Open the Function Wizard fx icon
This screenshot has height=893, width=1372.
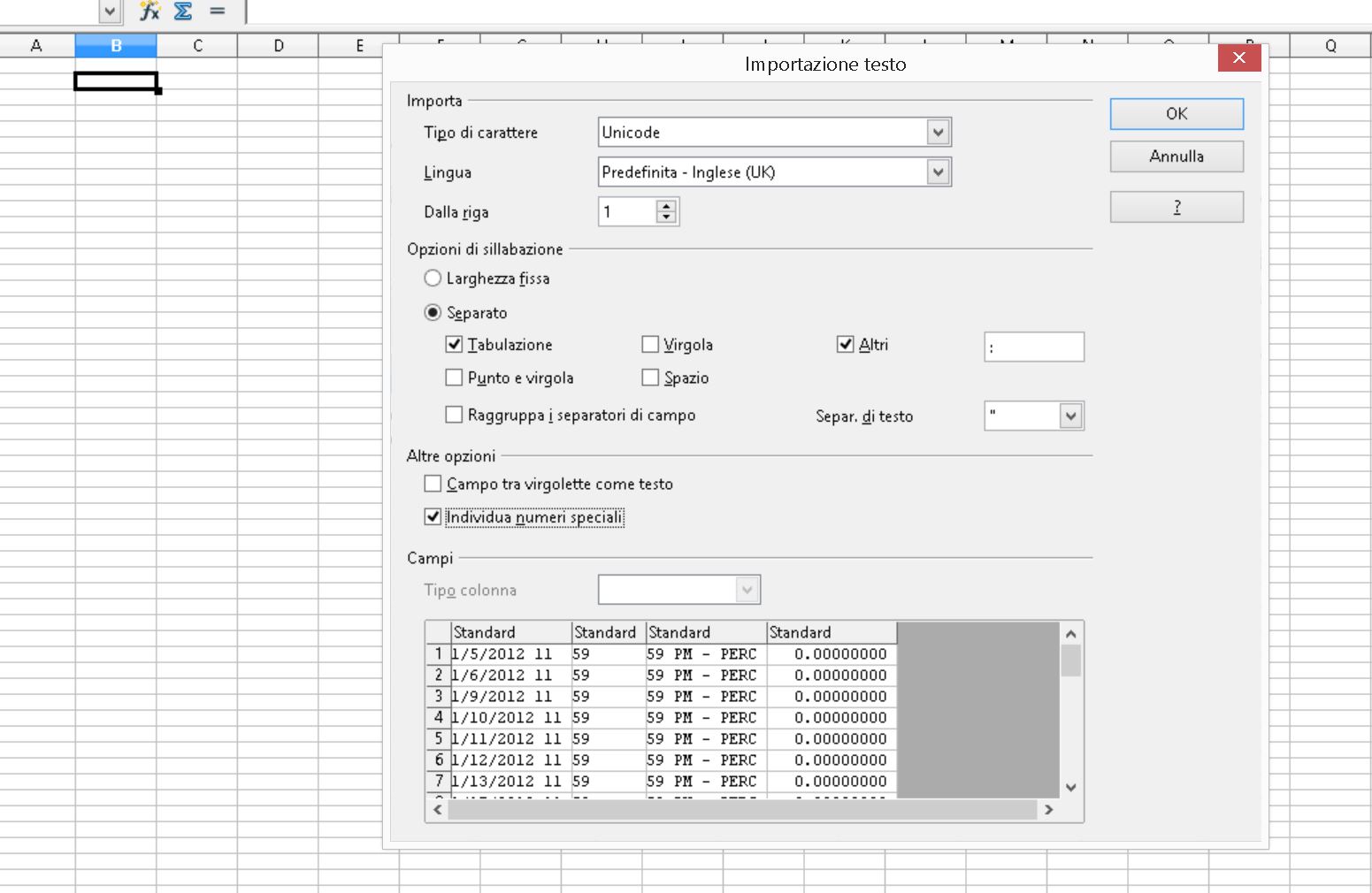click(150, 11)
